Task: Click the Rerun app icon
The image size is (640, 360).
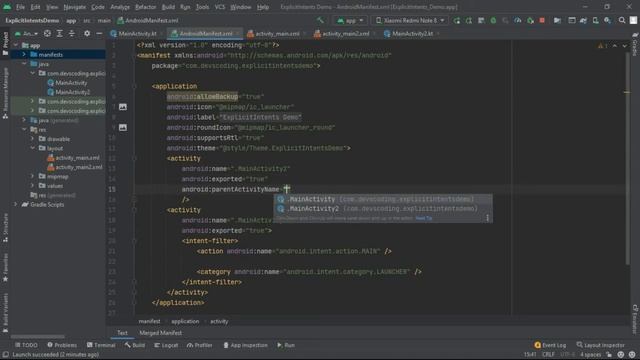Action: (456, 20)
